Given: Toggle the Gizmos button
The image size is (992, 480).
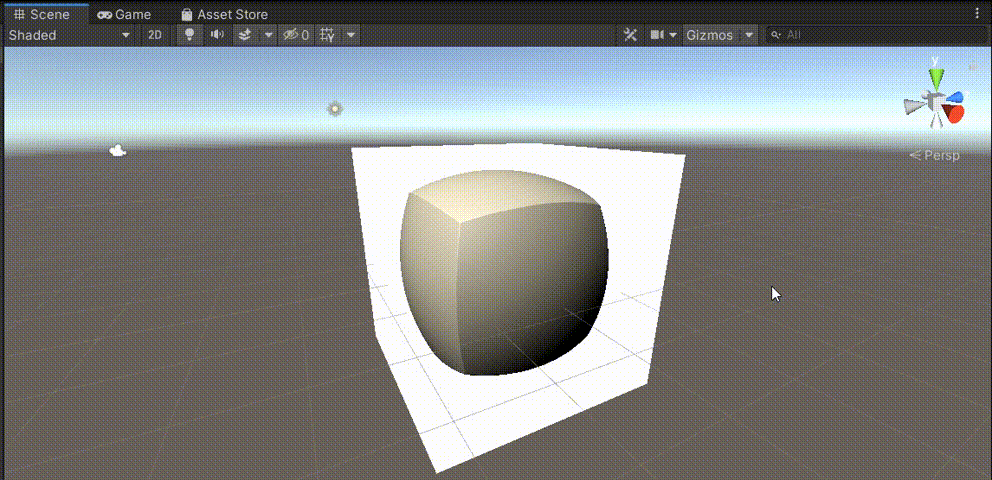Looking at the screenshot, I should [710, 35].
